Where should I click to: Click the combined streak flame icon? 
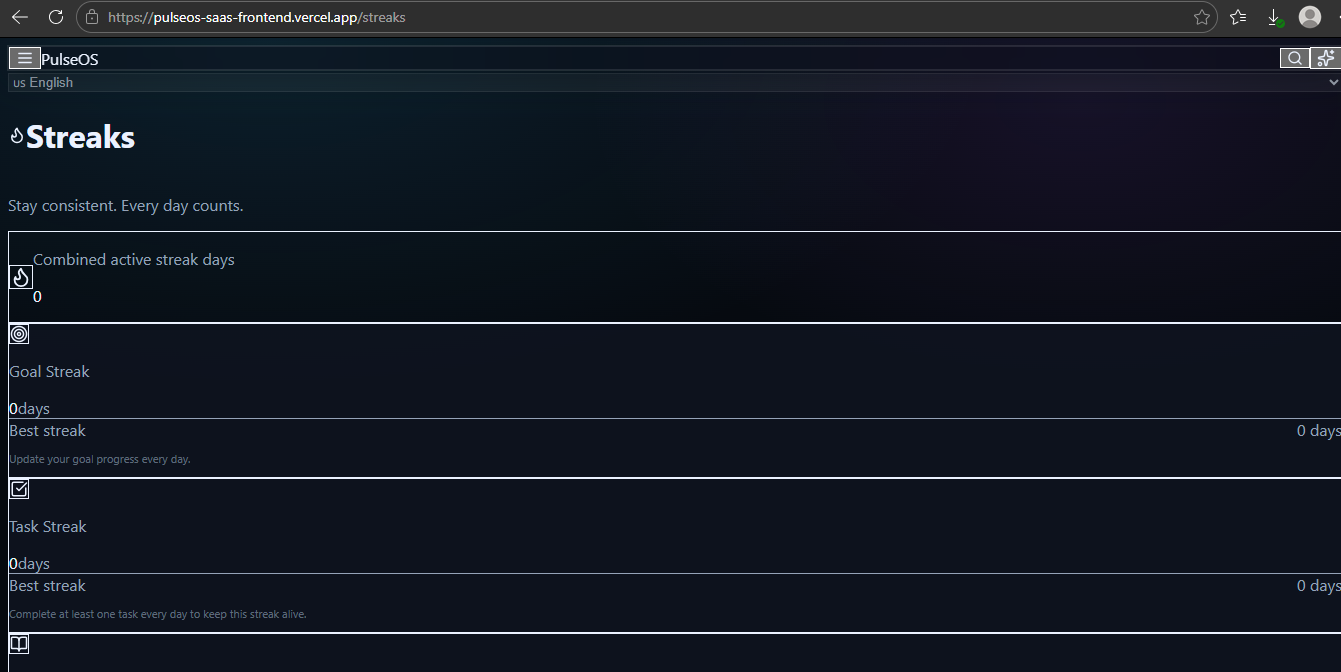tap(21, 277)
